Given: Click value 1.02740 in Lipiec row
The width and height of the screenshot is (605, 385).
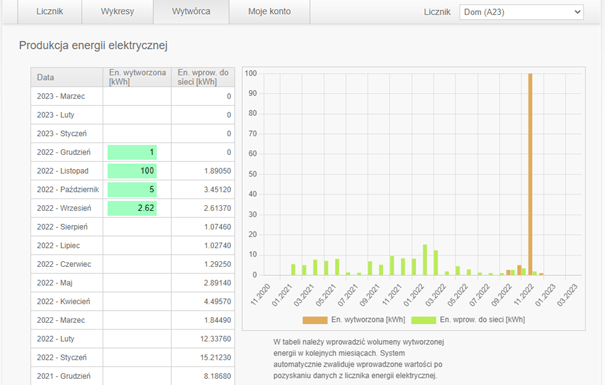Looking at the screenshot, I should click(218, 246).
